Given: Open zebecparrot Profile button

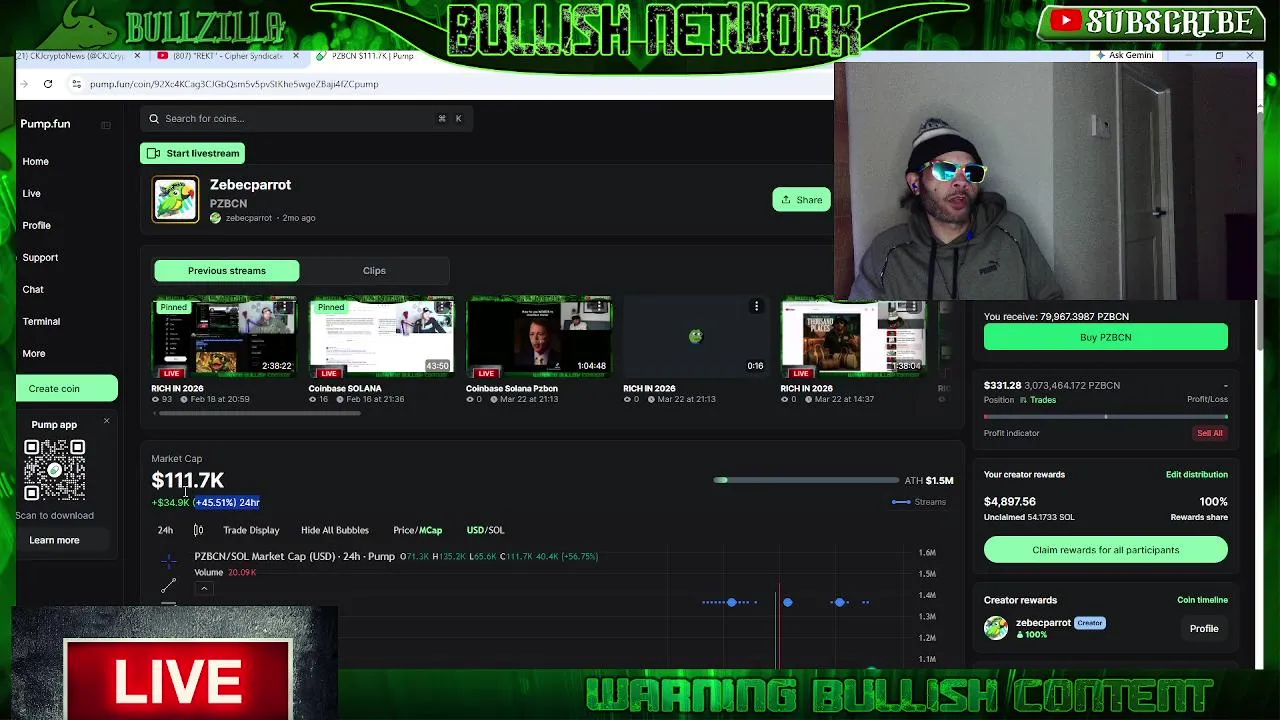Looking at the screenshot, I should coord(1204,629).
